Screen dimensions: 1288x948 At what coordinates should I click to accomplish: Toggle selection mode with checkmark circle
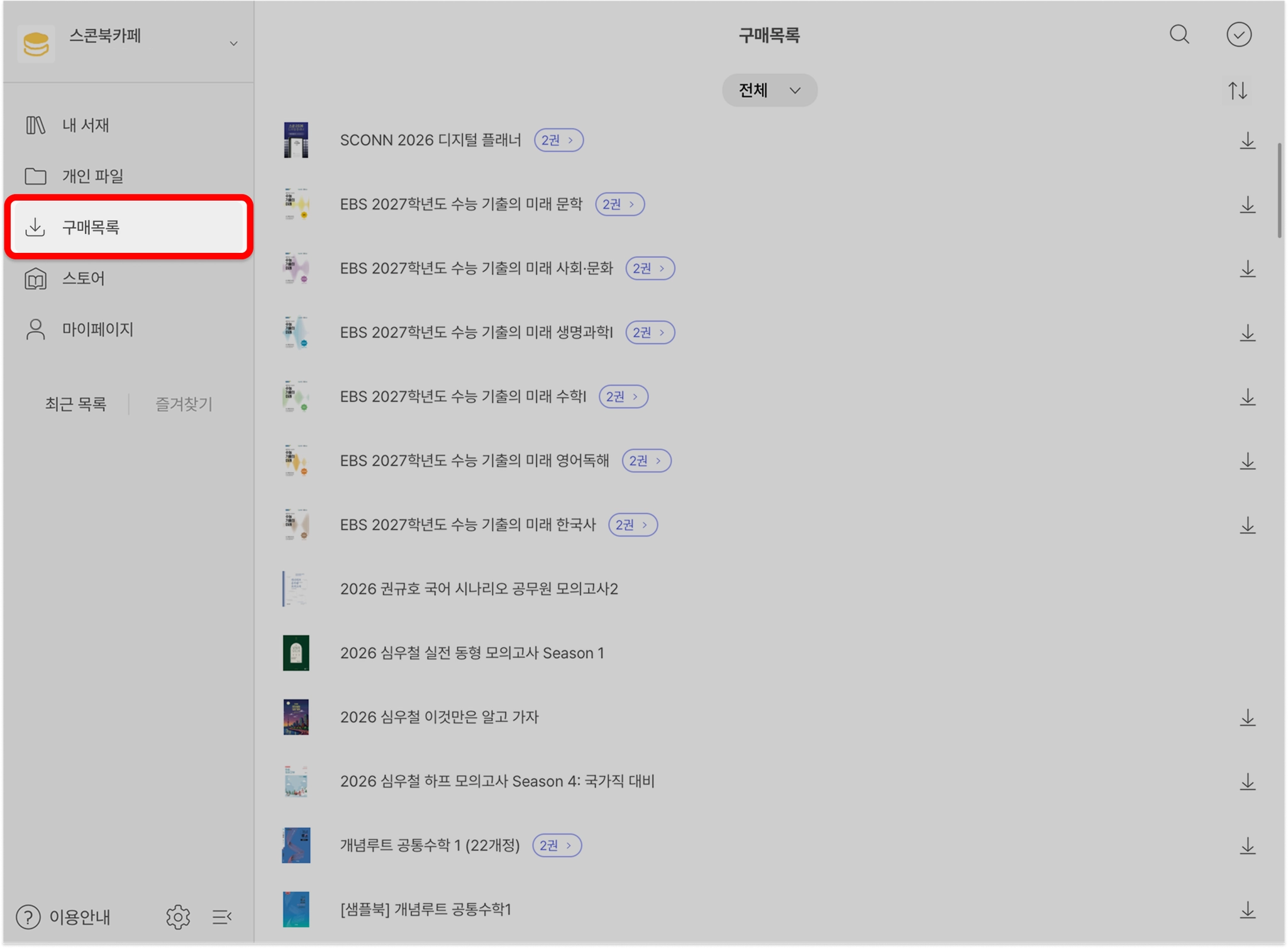coord(1238,35)
